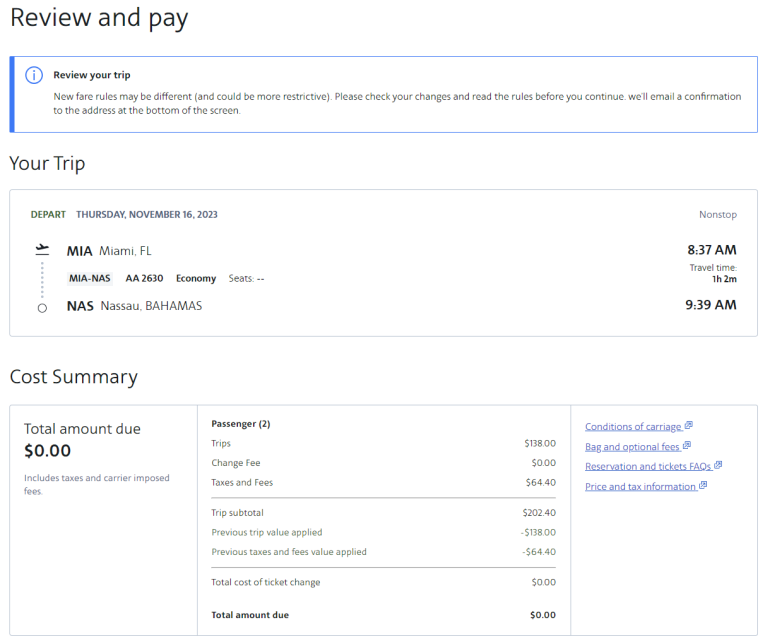Click external-link icon after Price and tax information
The image size is (770, 644).
pyautogui.click(x=703, y=486)
